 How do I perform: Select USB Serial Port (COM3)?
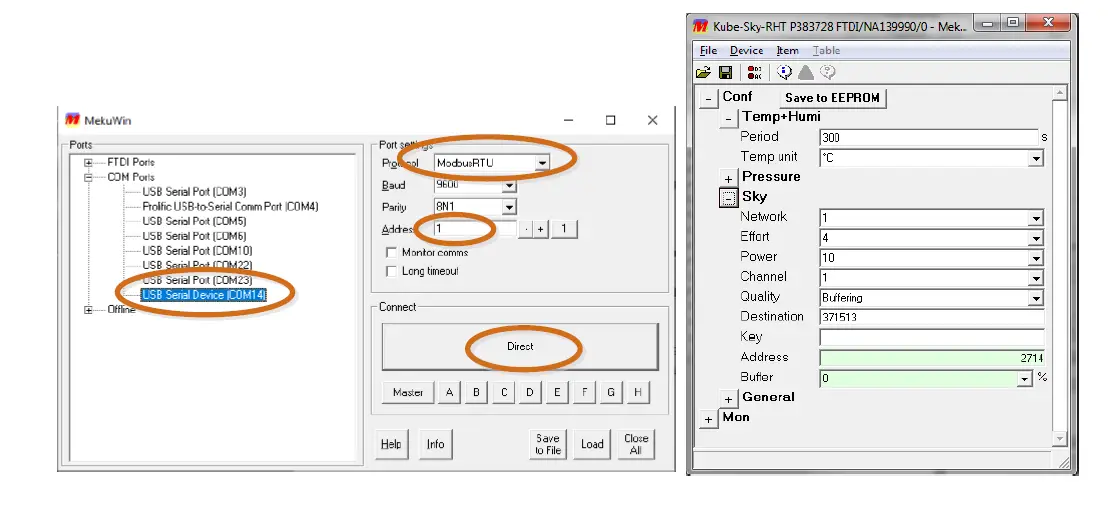click(x=194, y=192)
